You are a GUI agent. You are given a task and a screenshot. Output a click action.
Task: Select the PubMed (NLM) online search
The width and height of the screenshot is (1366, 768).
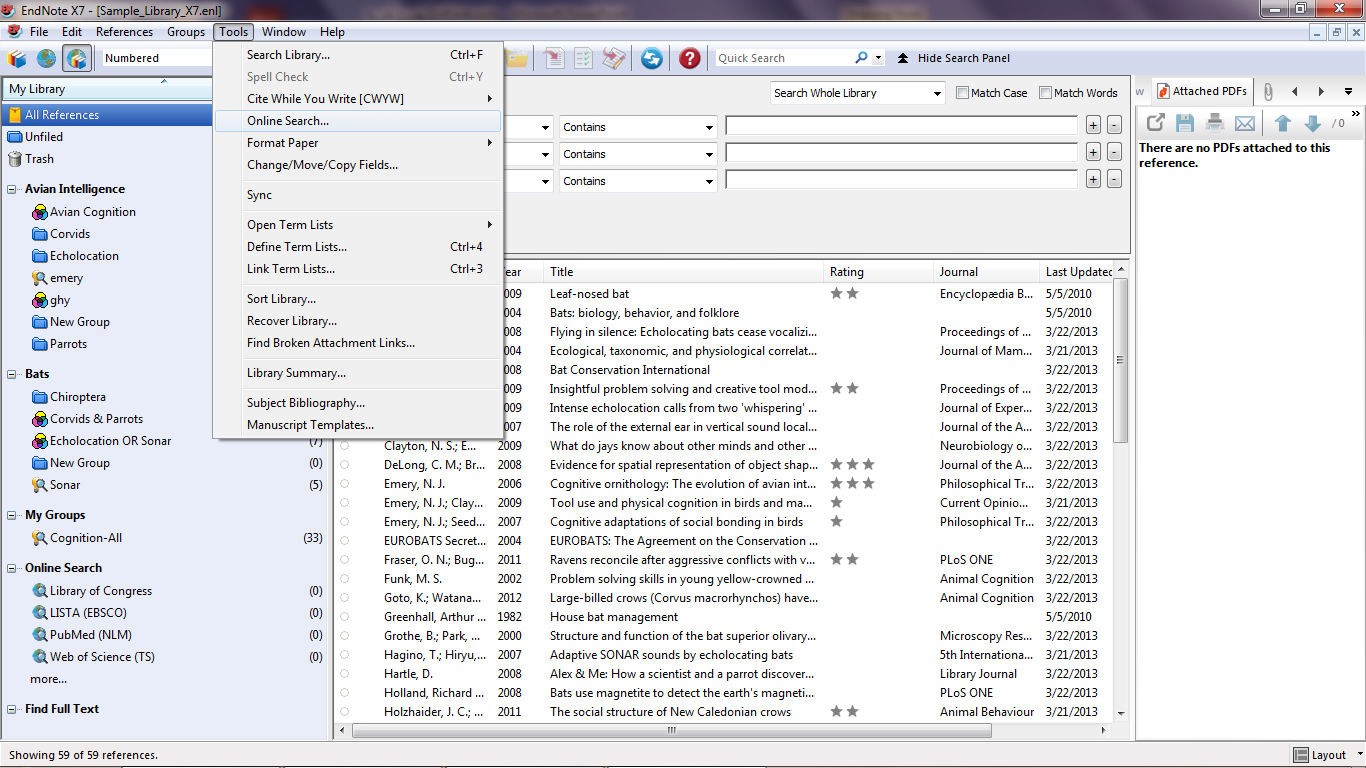pyautogui.click(x=90, y=635)
